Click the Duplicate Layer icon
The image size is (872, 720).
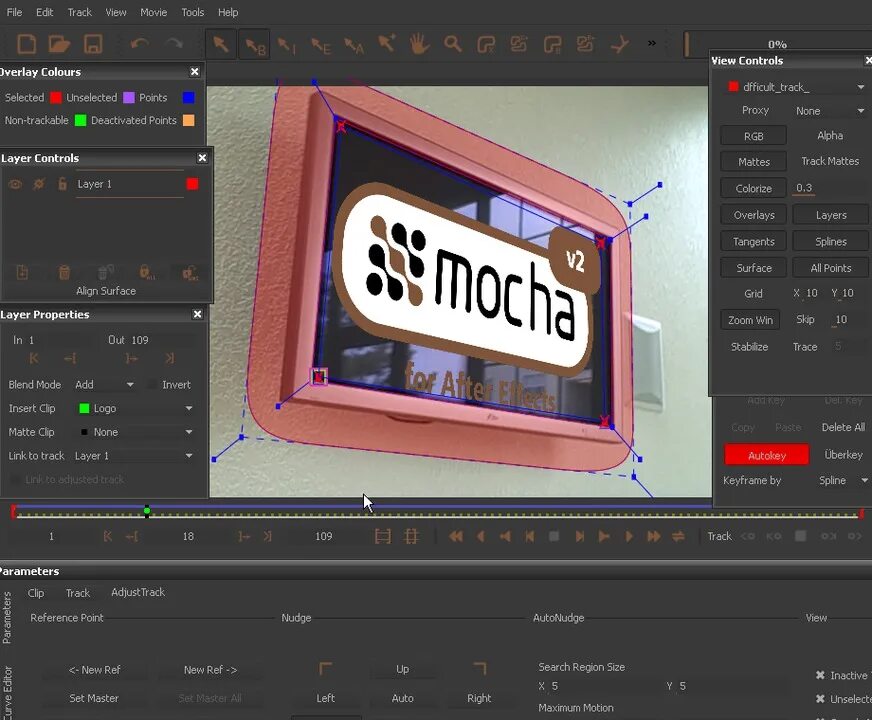[x=22, y=272]
